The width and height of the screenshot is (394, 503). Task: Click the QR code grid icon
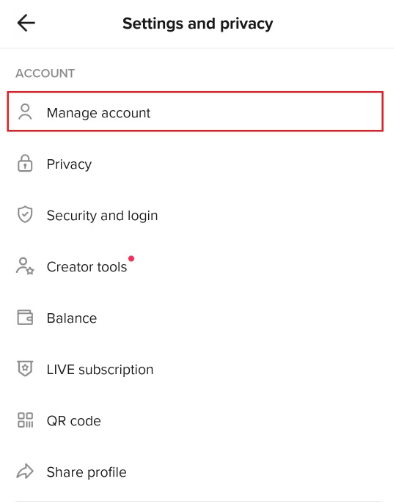[25, 420]
